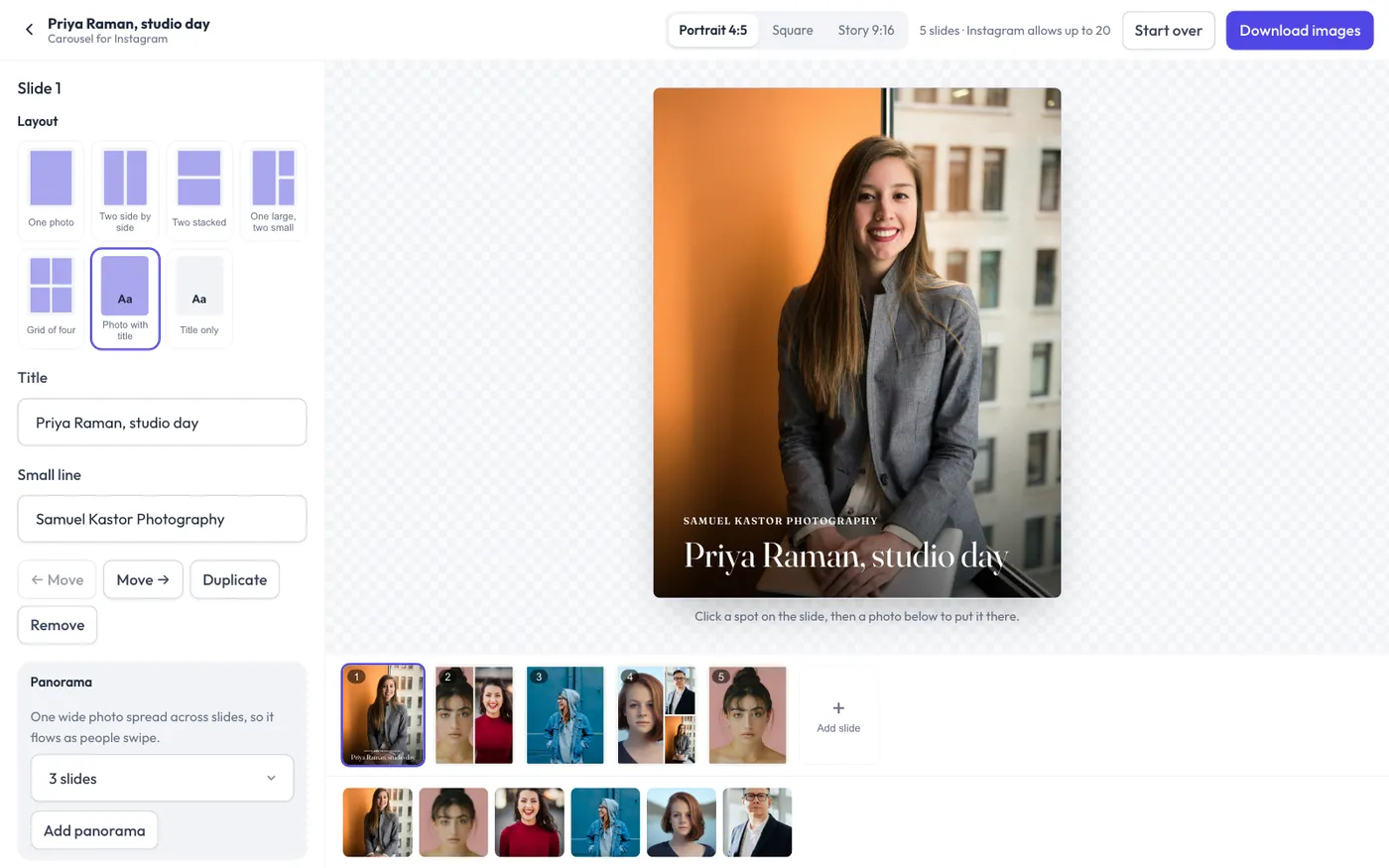Choose the red sweater woman photo
Image resolution: width=1389 pixels, height=868 pixels.
coord(530,822)
